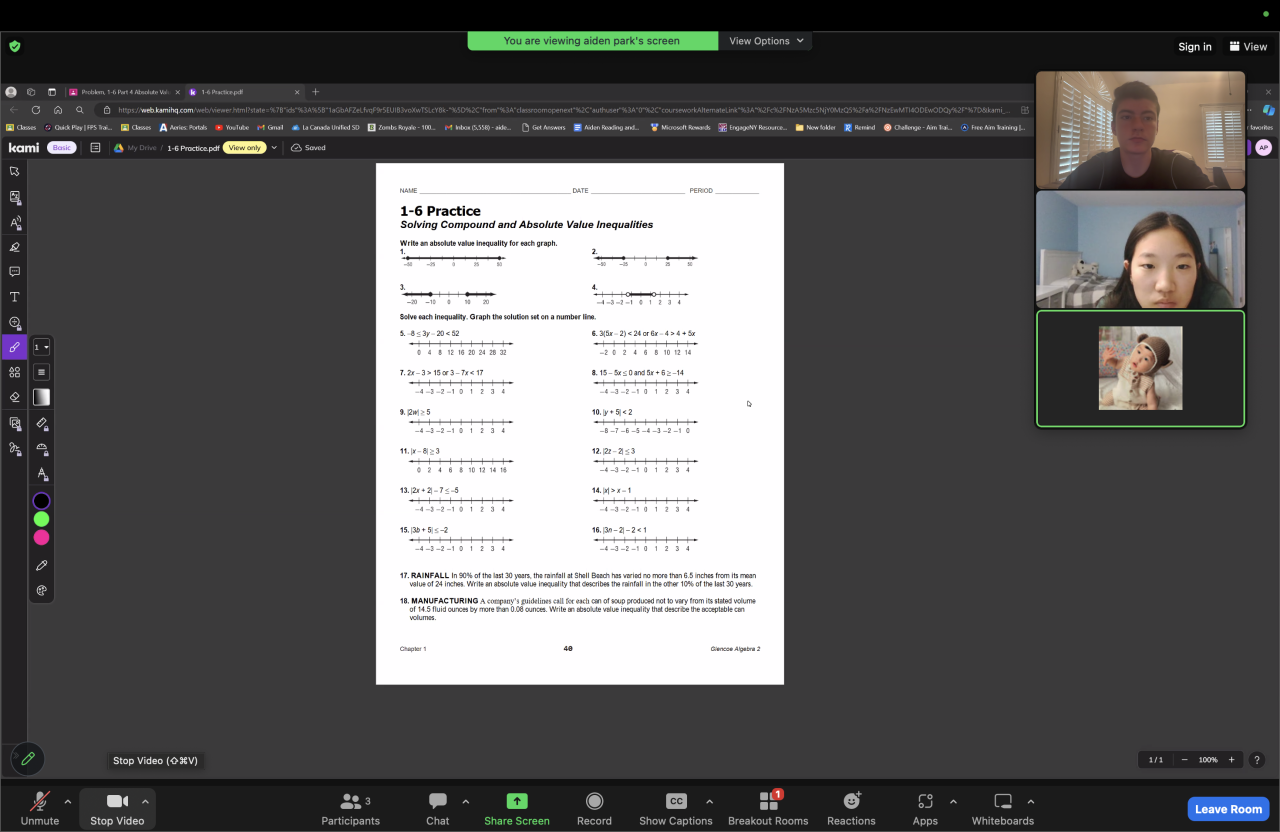The image size is (1280, 832).
Task: Open the Zoom Participants panel
Action: (350, 809)
